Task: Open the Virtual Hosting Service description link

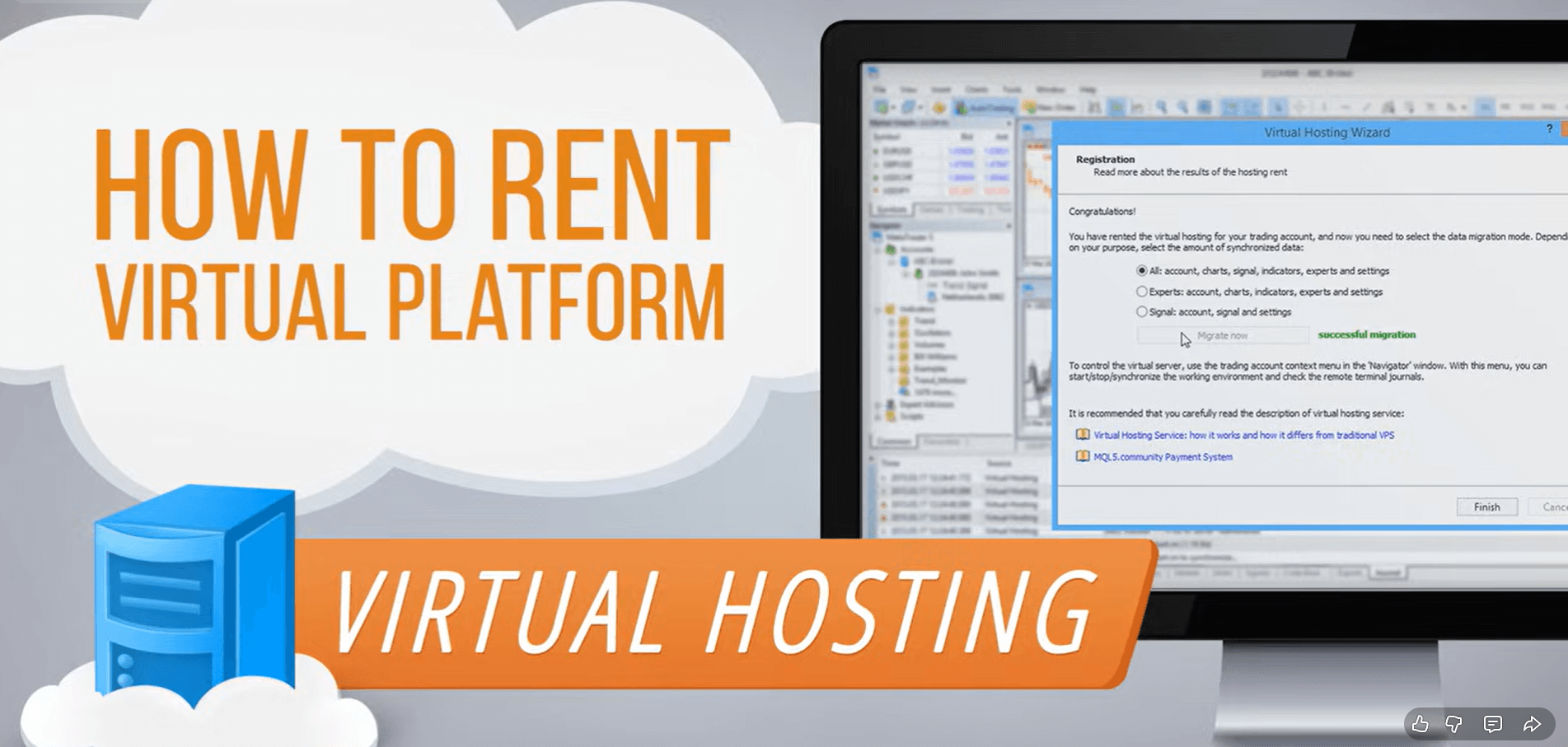Action: click(x=1243, y=435)
